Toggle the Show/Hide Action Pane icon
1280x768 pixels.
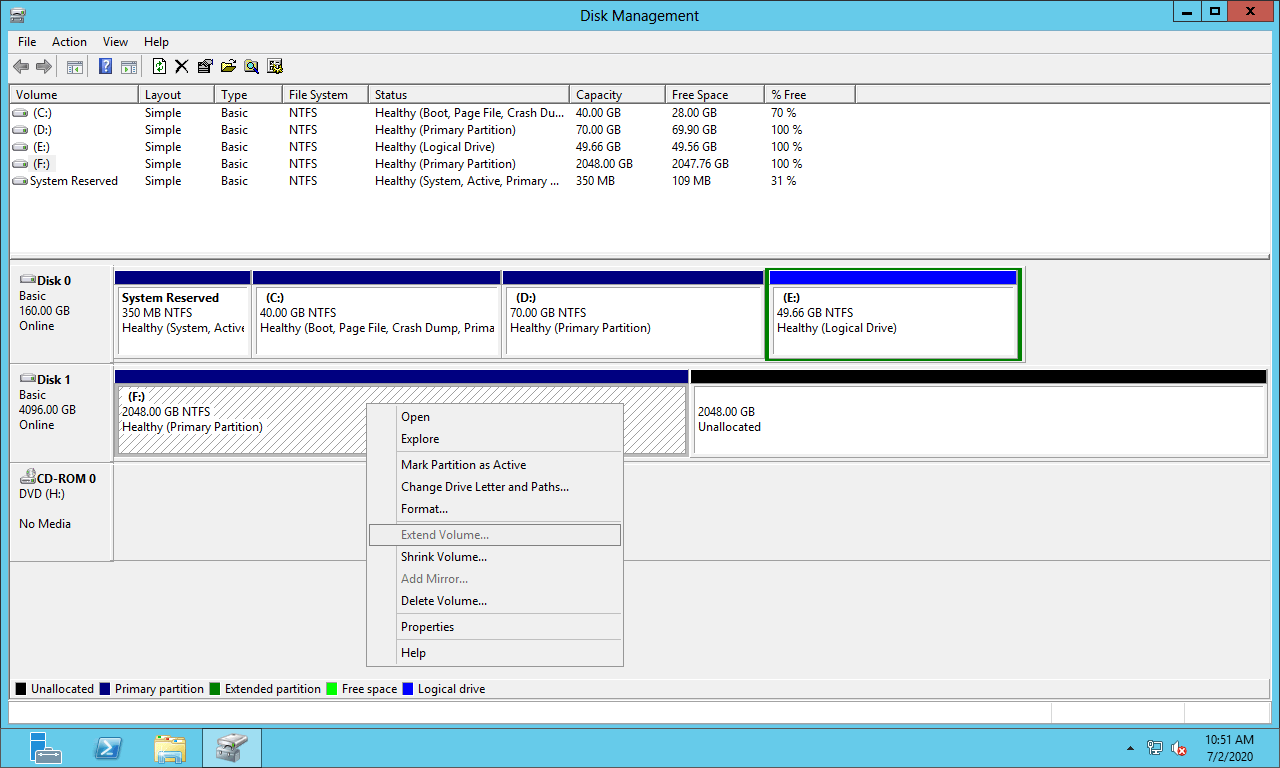tap(129, 67)
